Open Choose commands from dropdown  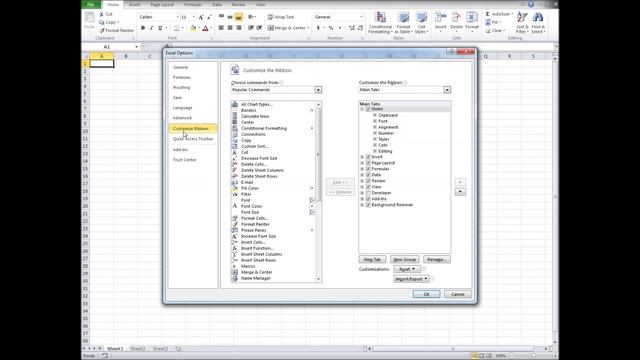click(318, 90)
